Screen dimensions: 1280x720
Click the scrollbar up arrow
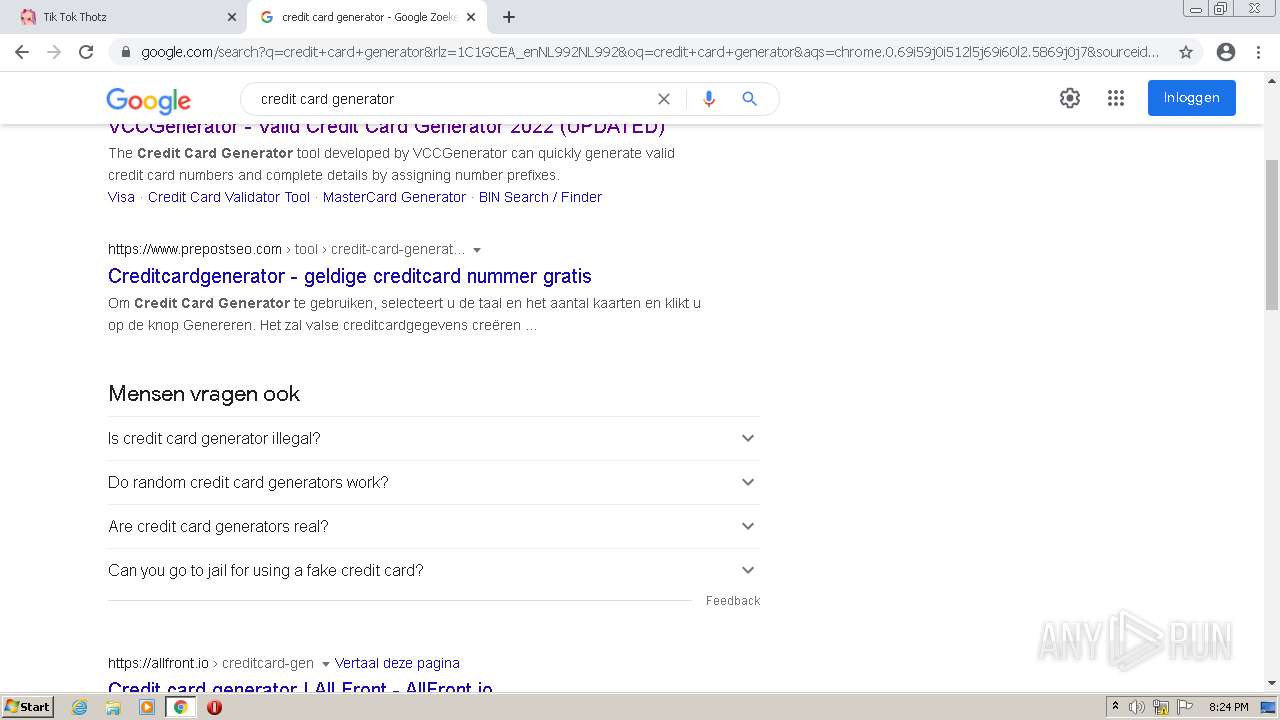[1272, 79]
